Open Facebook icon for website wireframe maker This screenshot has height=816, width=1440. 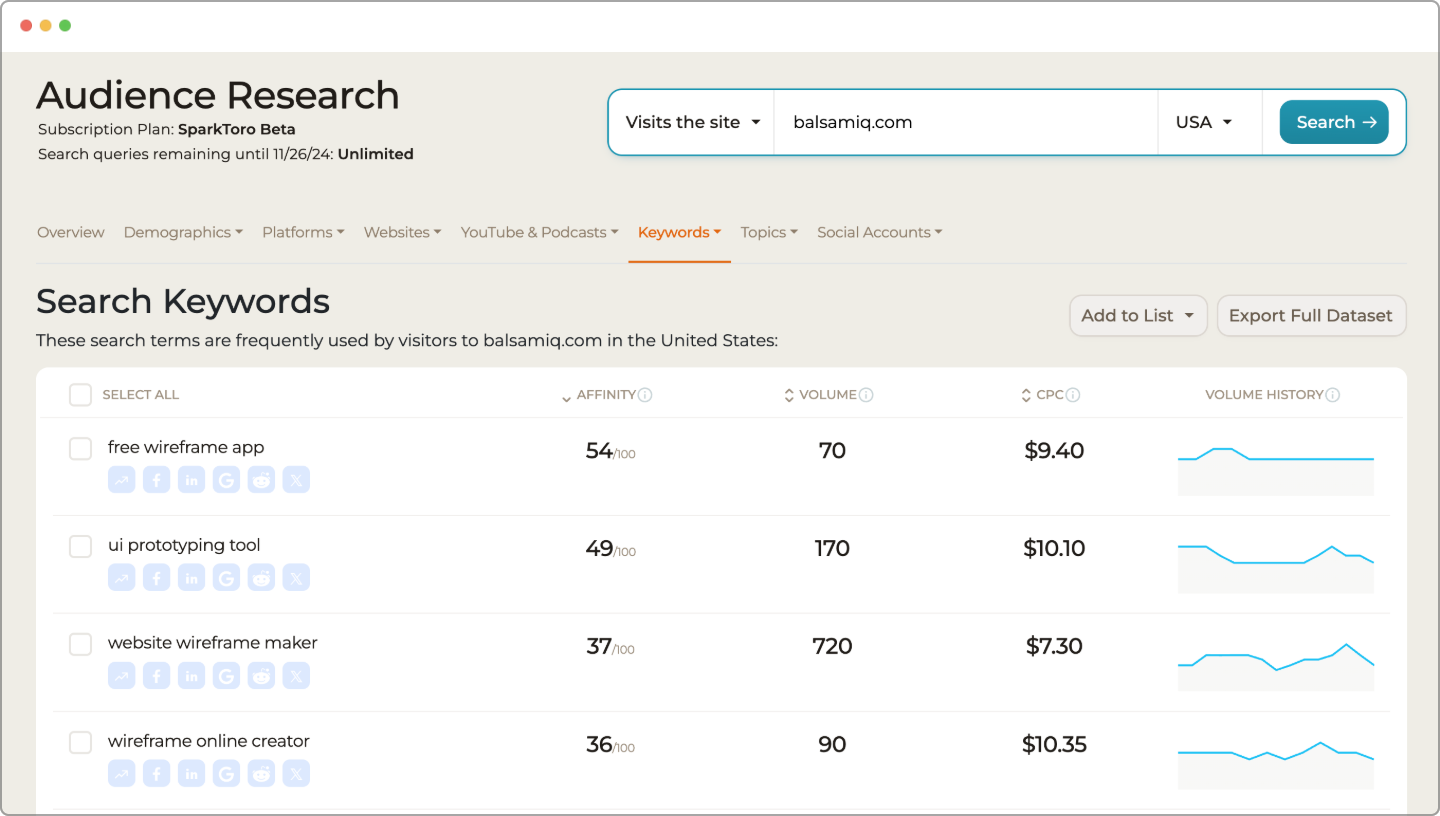coord(156,676)
